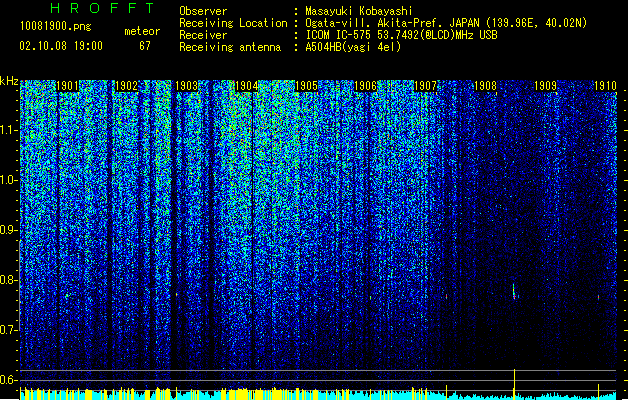Click the Receiving Location label

pyautogui.click(x=233, y=23)
